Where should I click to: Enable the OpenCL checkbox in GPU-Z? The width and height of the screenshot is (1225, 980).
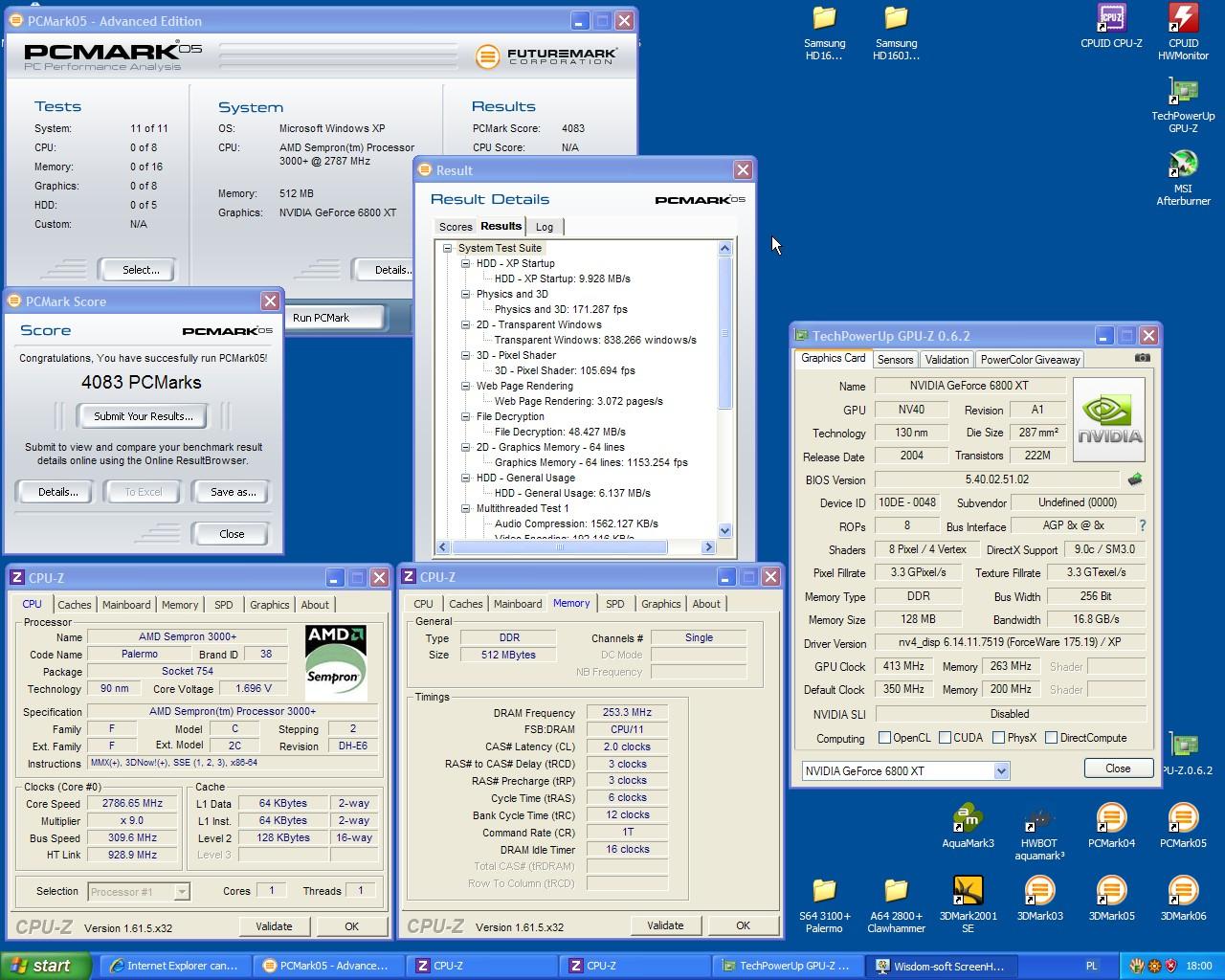885,738
